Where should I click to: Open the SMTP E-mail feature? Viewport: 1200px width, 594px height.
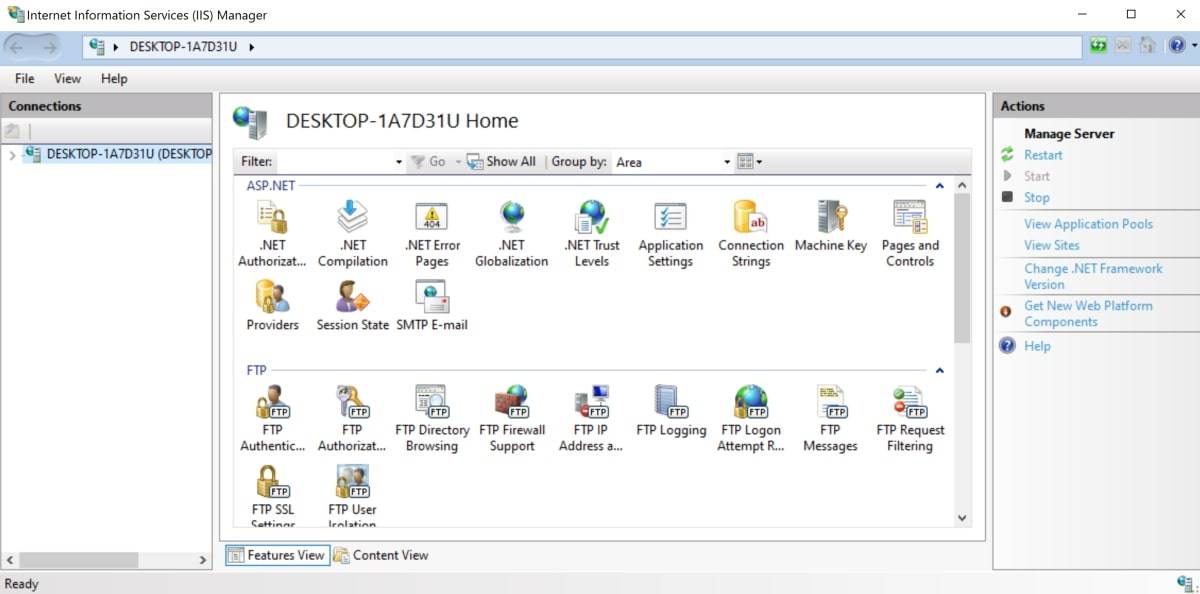click(x=432, y=305)
